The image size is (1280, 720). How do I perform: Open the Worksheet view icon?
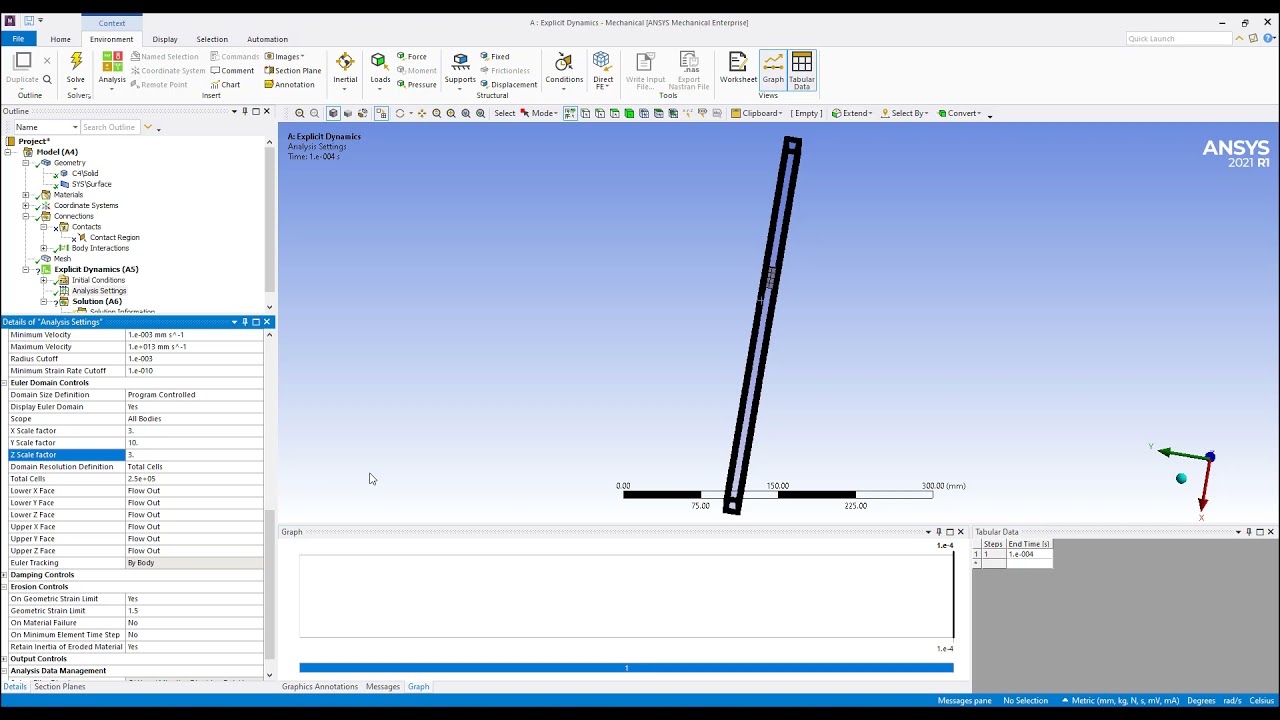pyautogui.click(x=737, y=62)
